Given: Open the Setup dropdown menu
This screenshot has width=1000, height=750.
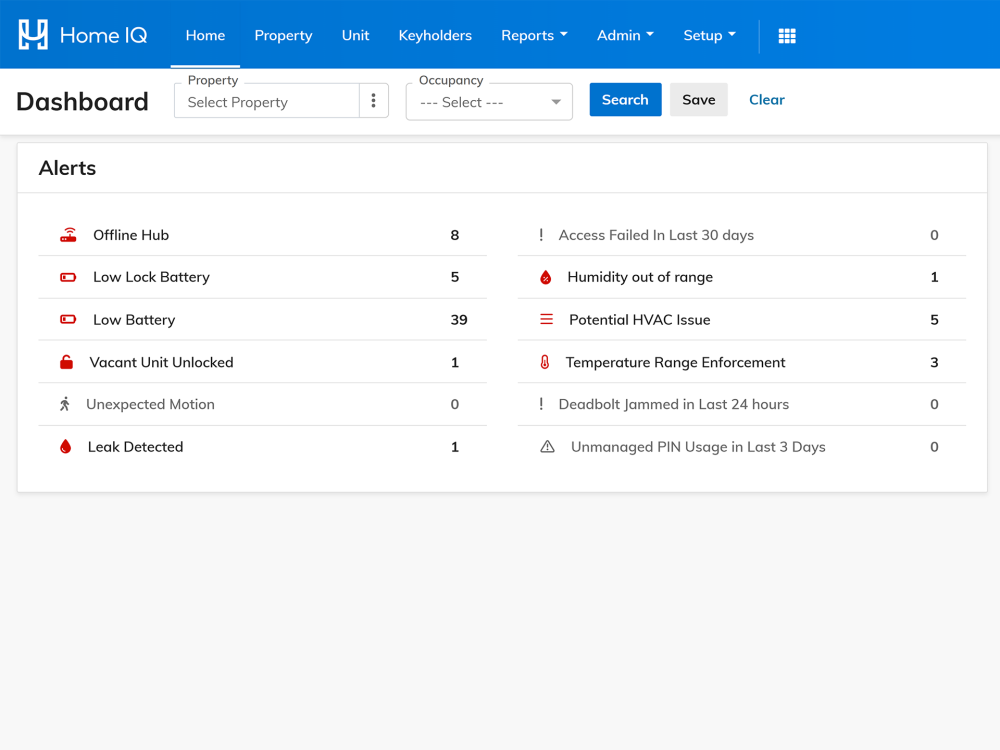Looking at the screenshot, I should click(710, 36).
